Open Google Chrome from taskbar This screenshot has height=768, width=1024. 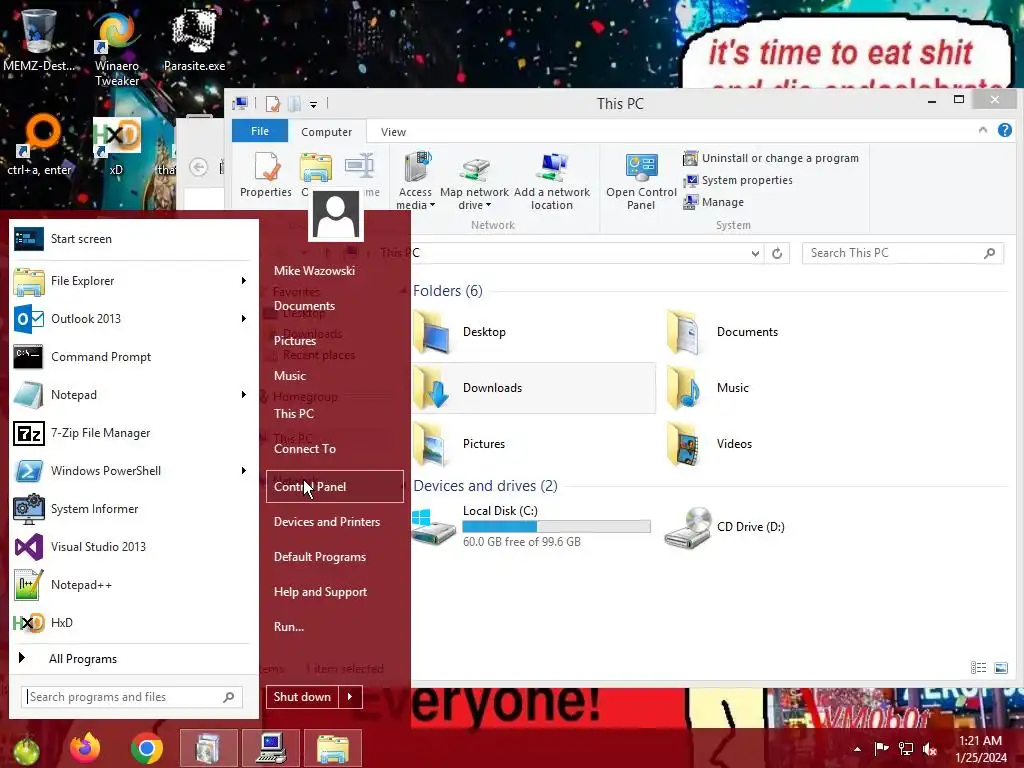coord(146,748)
